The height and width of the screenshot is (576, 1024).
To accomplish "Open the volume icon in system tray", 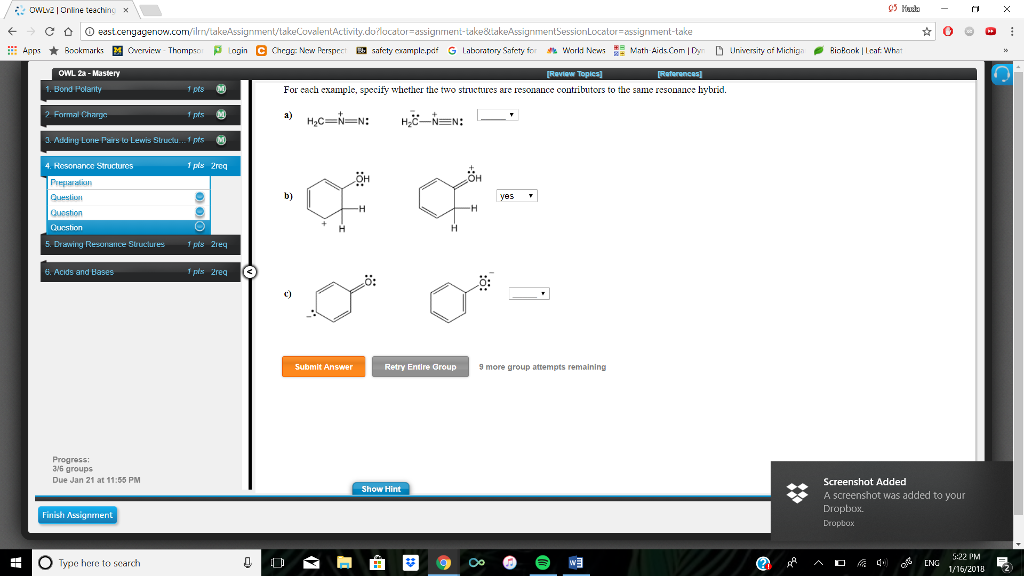I will point(883,562).
